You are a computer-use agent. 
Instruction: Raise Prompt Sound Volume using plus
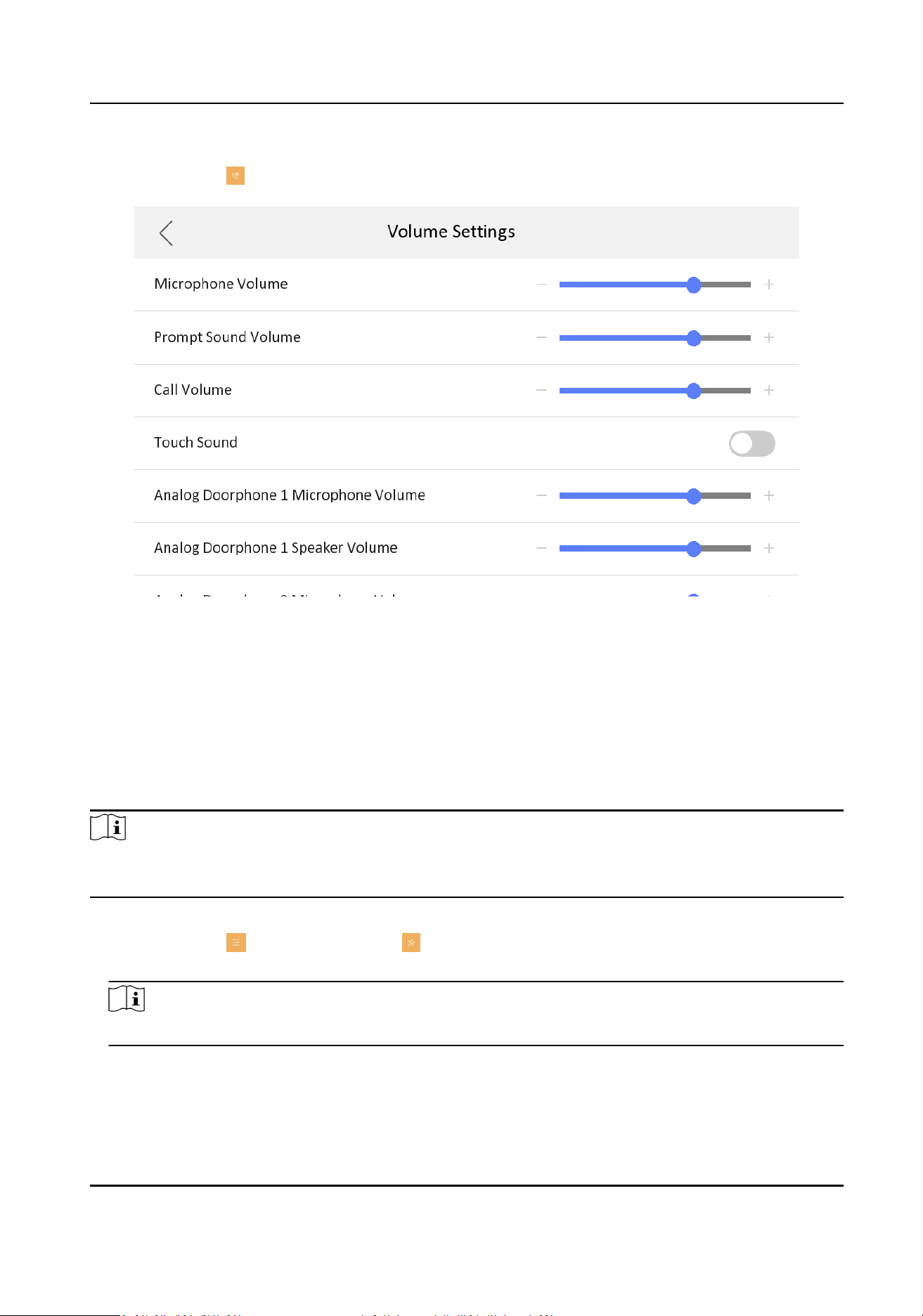click(769, 338)
